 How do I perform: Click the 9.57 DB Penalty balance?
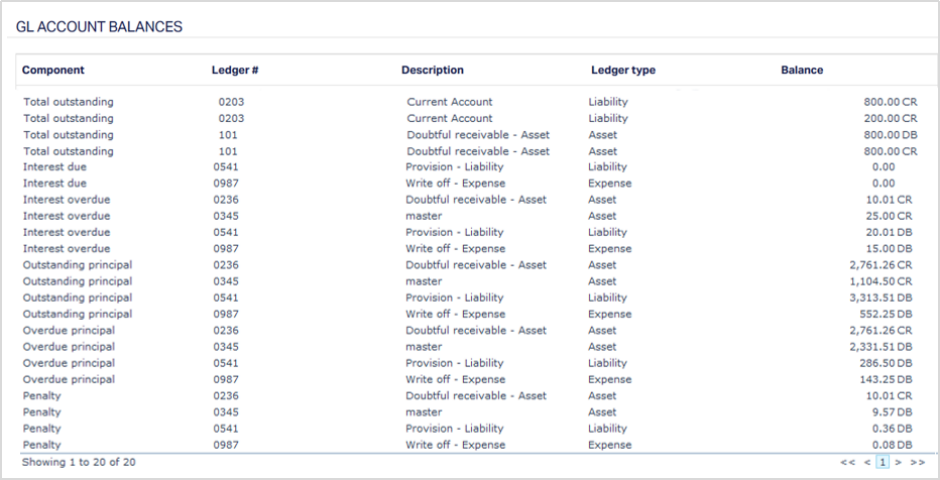coord(893,412)
